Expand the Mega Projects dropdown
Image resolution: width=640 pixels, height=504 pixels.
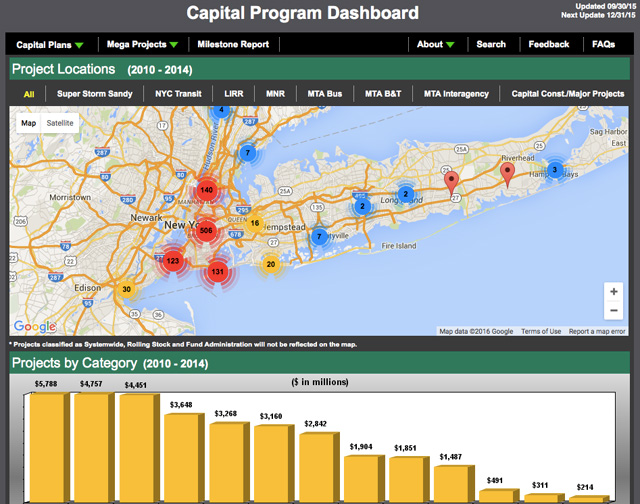point(142,44)
